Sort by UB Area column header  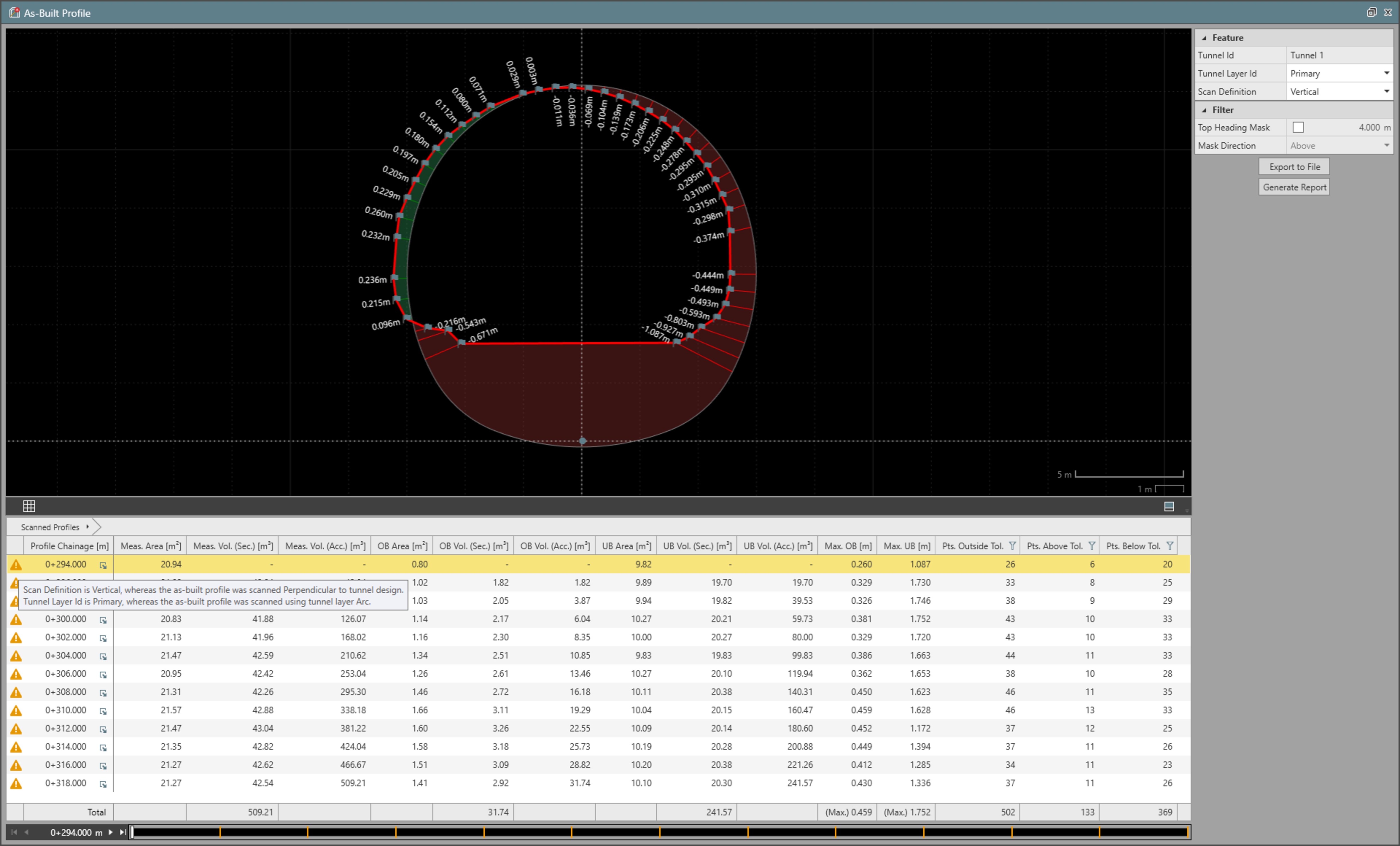[626, 545]
